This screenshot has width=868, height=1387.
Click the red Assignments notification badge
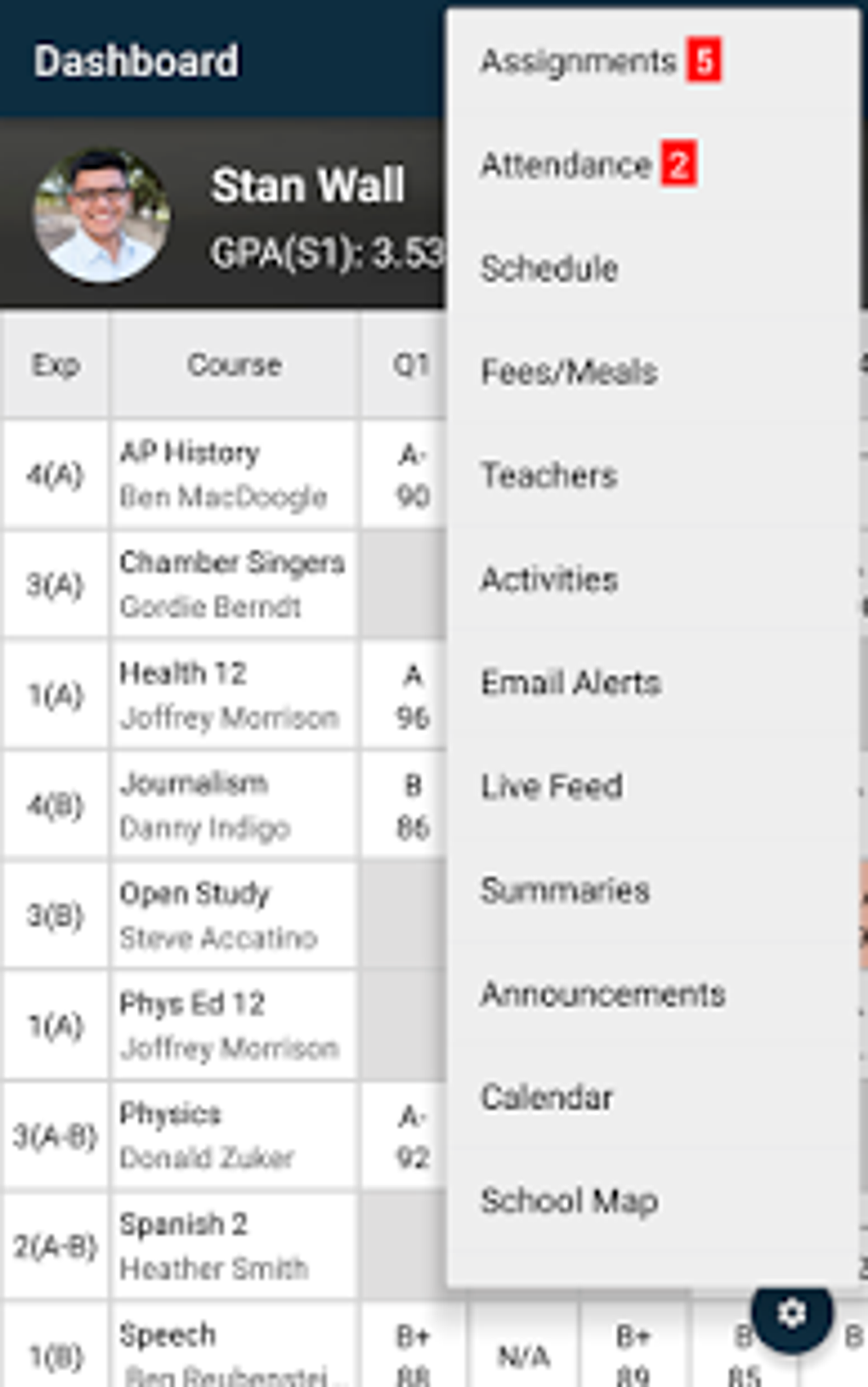[x=705, y=60]
